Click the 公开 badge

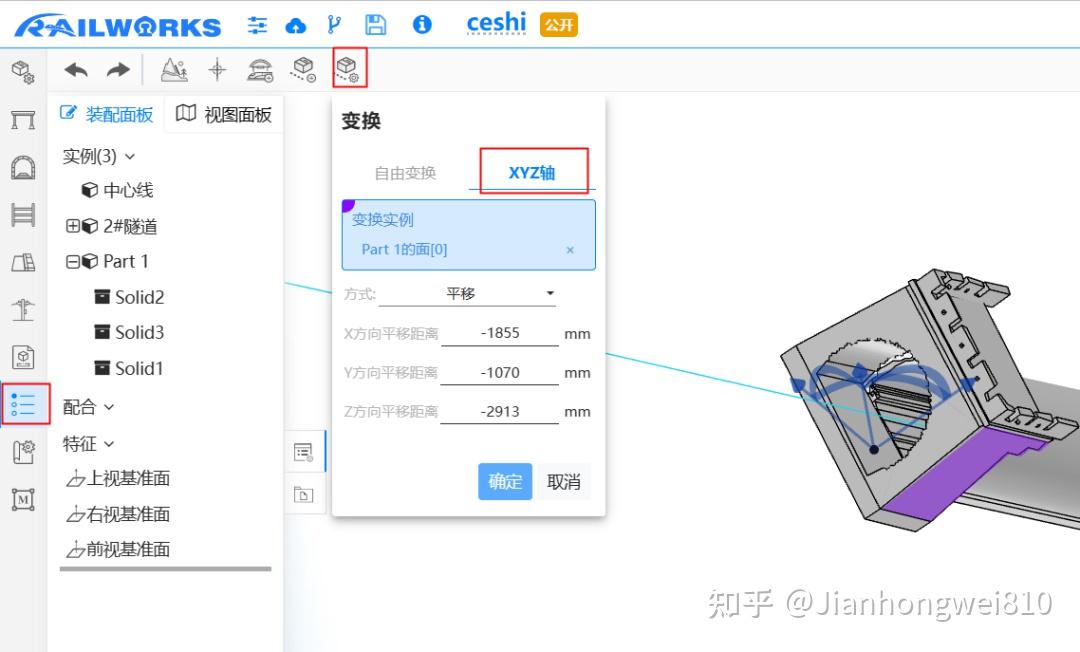click(559, 25)
